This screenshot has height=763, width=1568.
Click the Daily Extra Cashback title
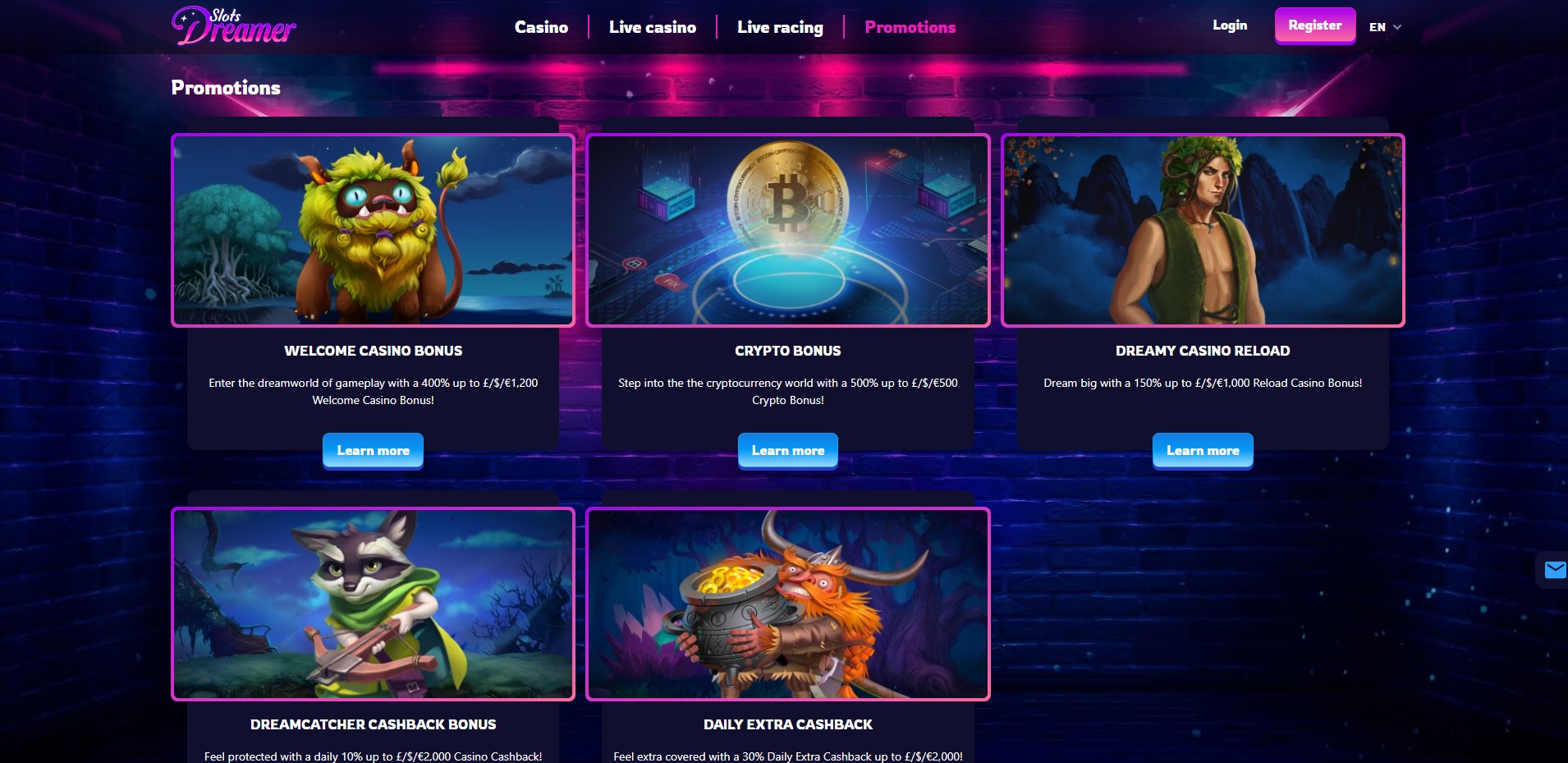click(x=788, y=724)
